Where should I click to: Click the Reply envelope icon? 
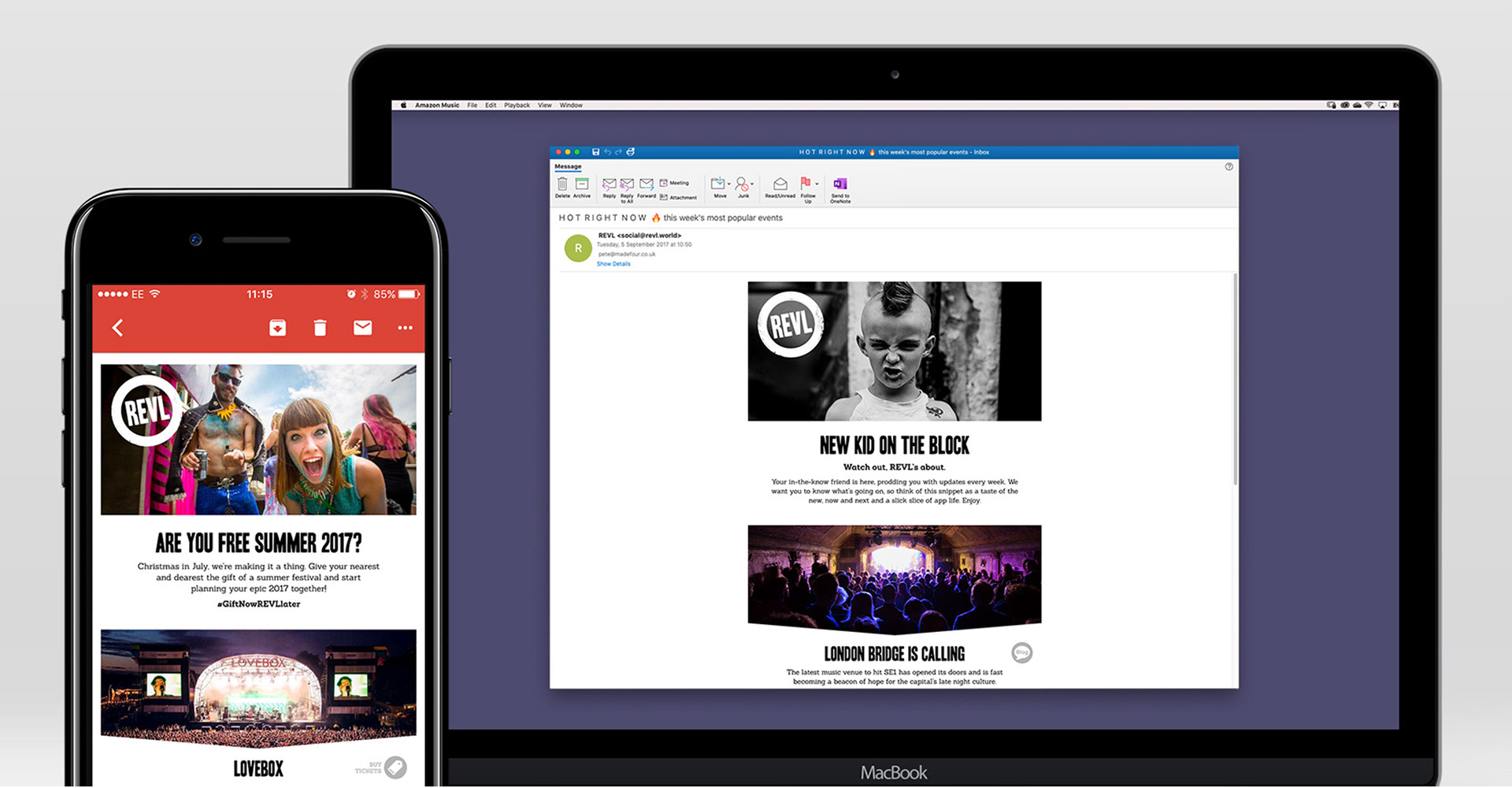(610, 188)
